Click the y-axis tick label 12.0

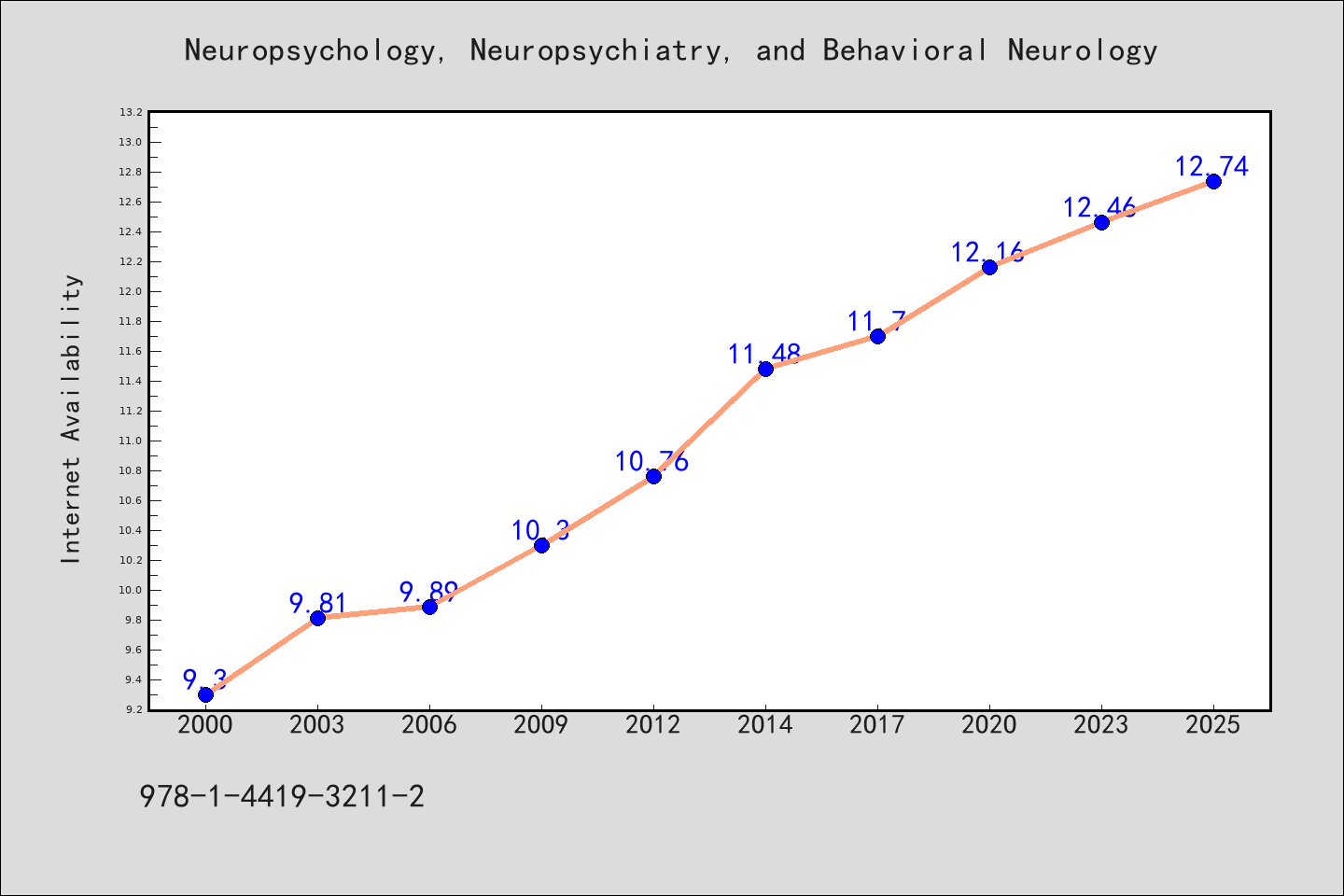click(x=131, y=291)
